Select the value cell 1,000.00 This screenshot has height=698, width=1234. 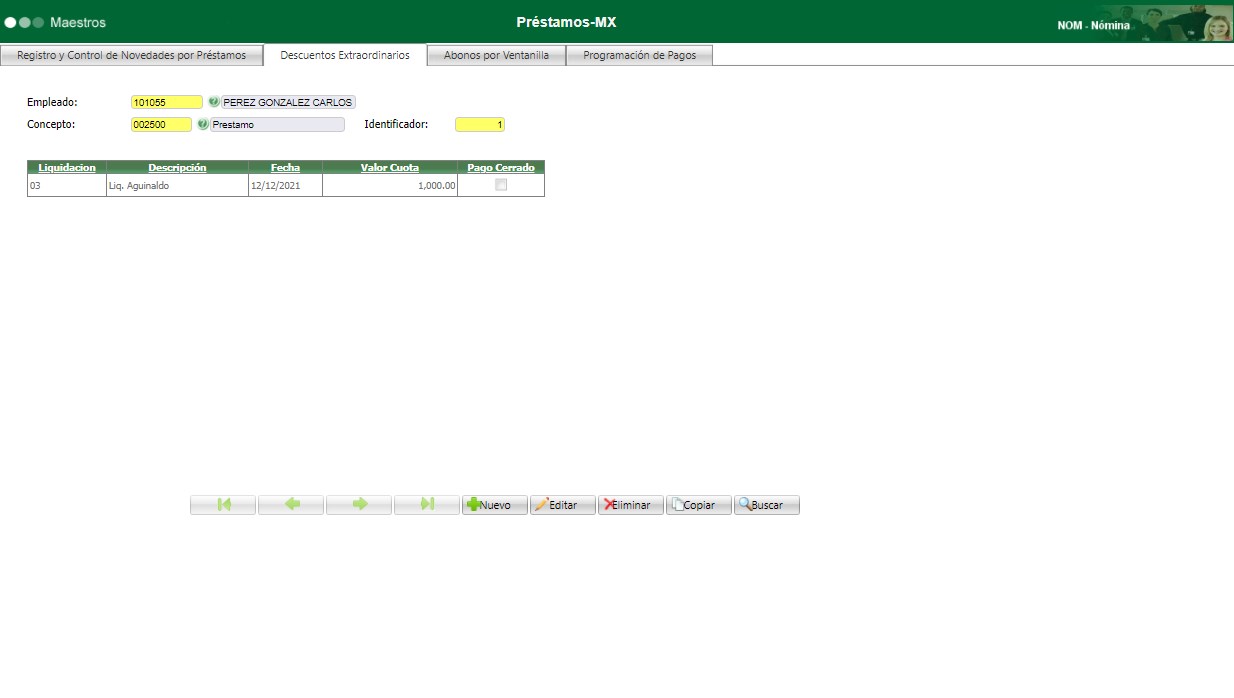(x=390, y=185)
